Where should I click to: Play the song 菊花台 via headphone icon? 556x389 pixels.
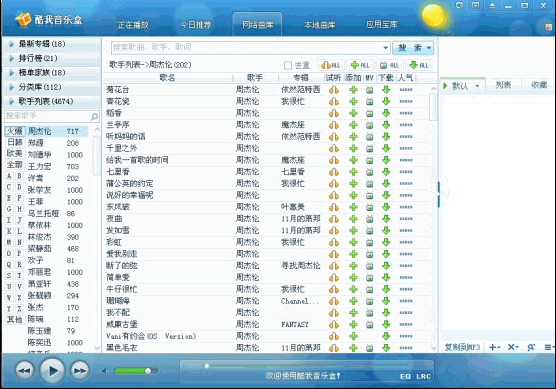tap(334, 90)
